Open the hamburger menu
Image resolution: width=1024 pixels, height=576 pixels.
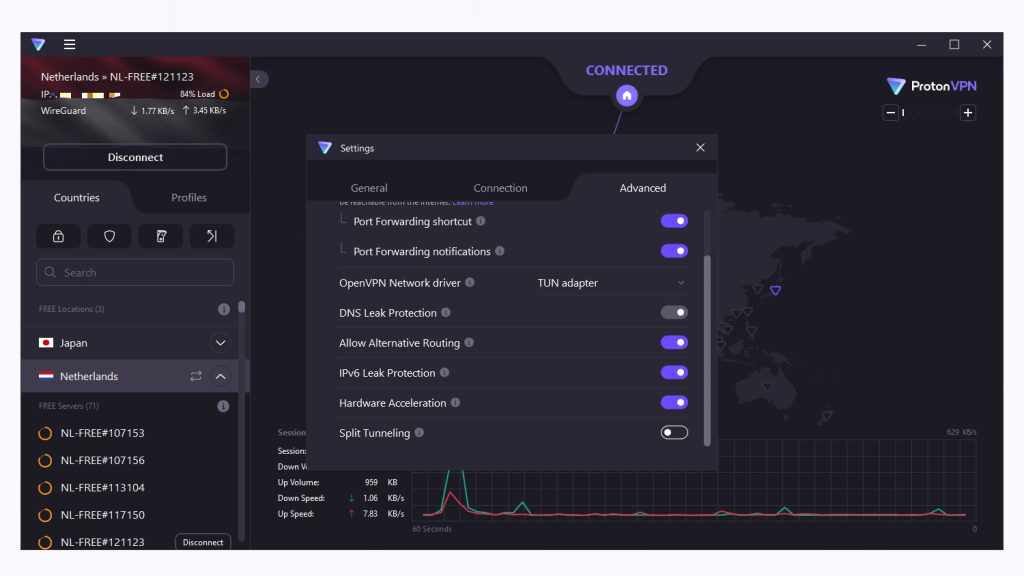tap(69, 44)
